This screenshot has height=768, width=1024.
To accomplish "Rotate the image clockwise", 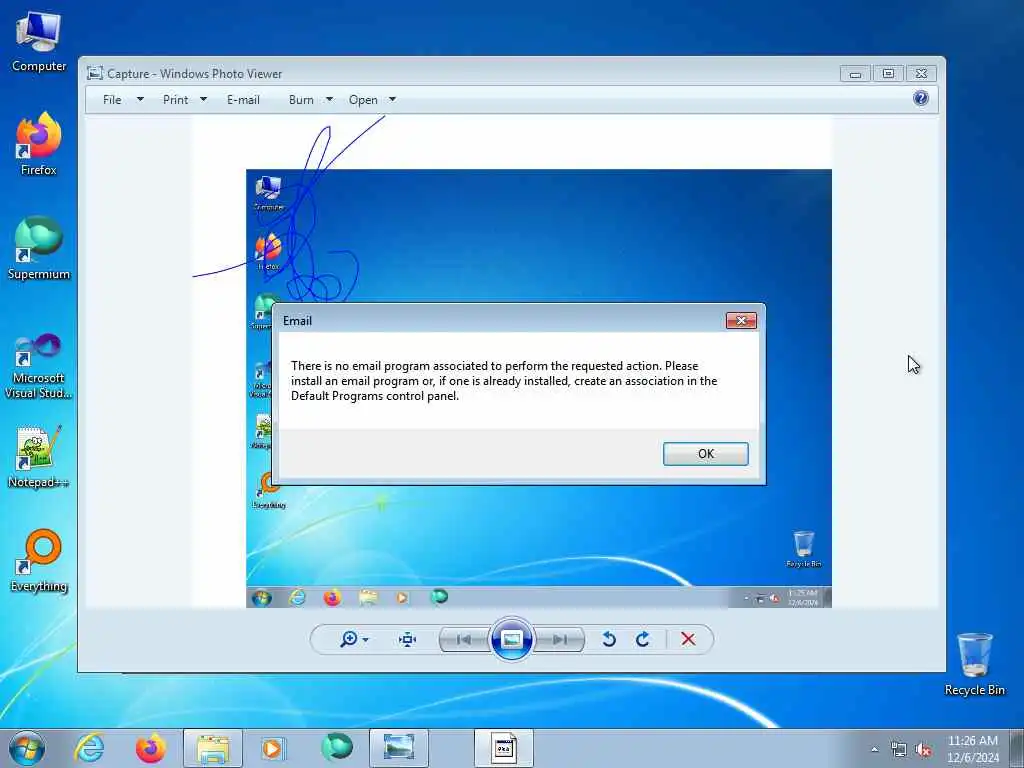I will pyautogui.click(x=643, y=639).
